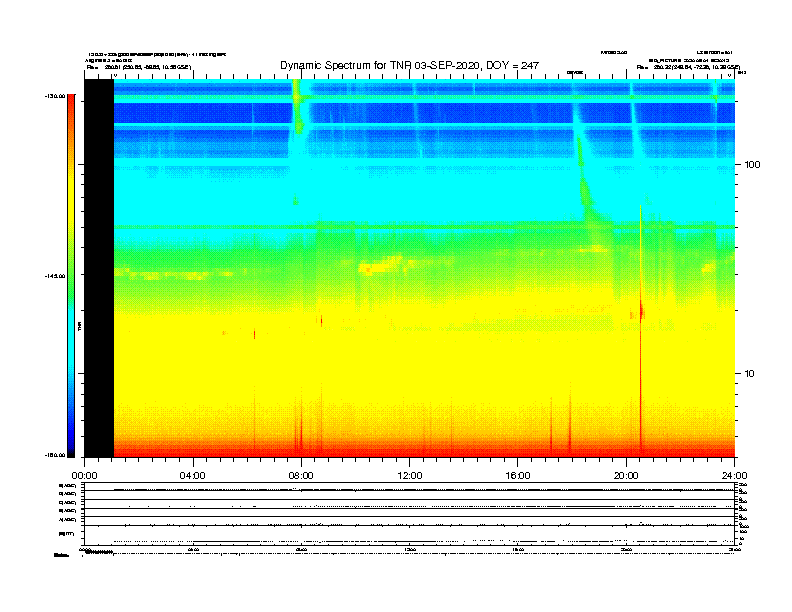
Task: Click the '100' frequency axis label
Action: click(752, 165)
